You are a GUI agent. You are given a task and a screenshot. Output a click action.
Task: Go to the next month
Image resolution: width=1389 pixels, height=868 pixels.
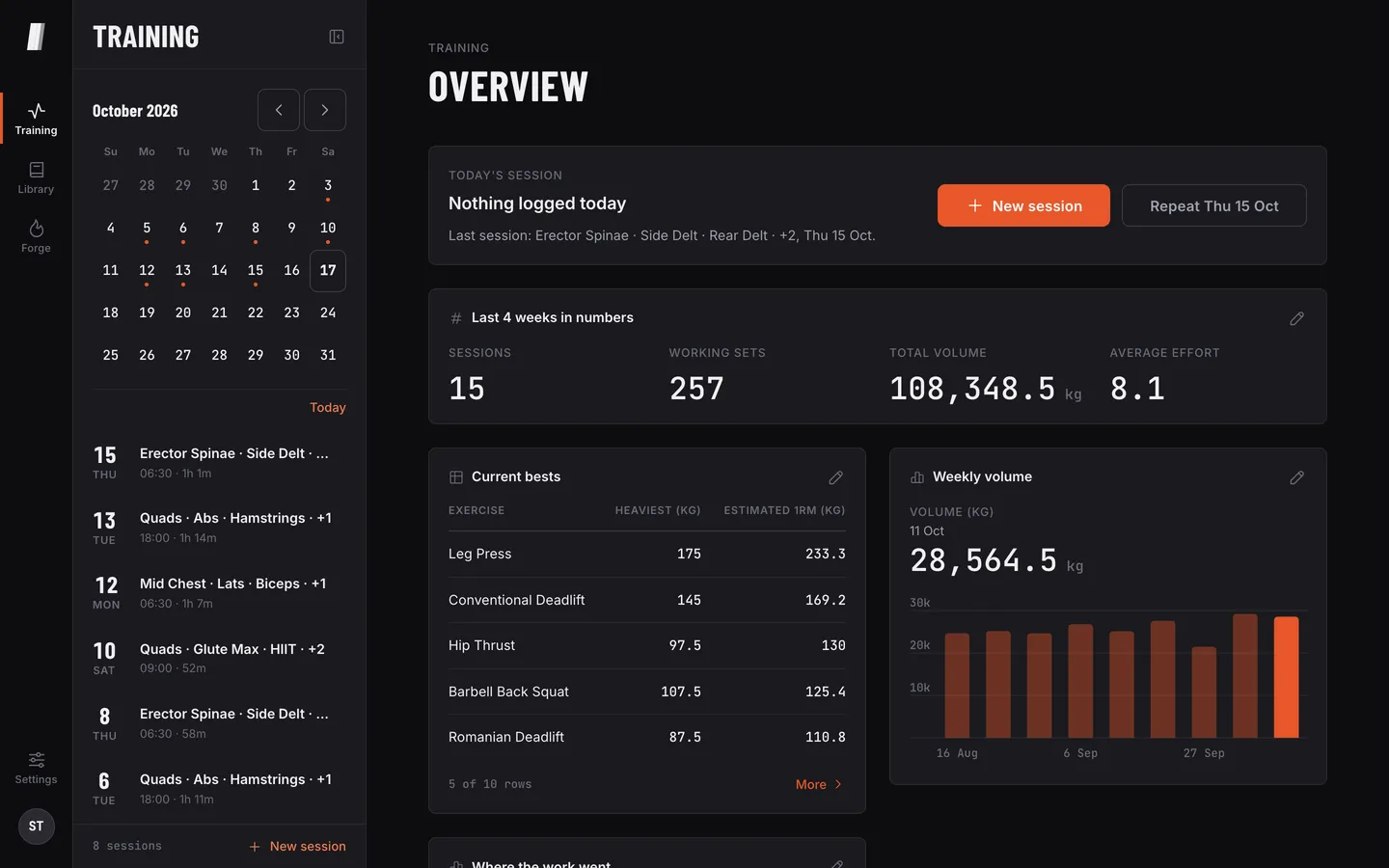325,110
